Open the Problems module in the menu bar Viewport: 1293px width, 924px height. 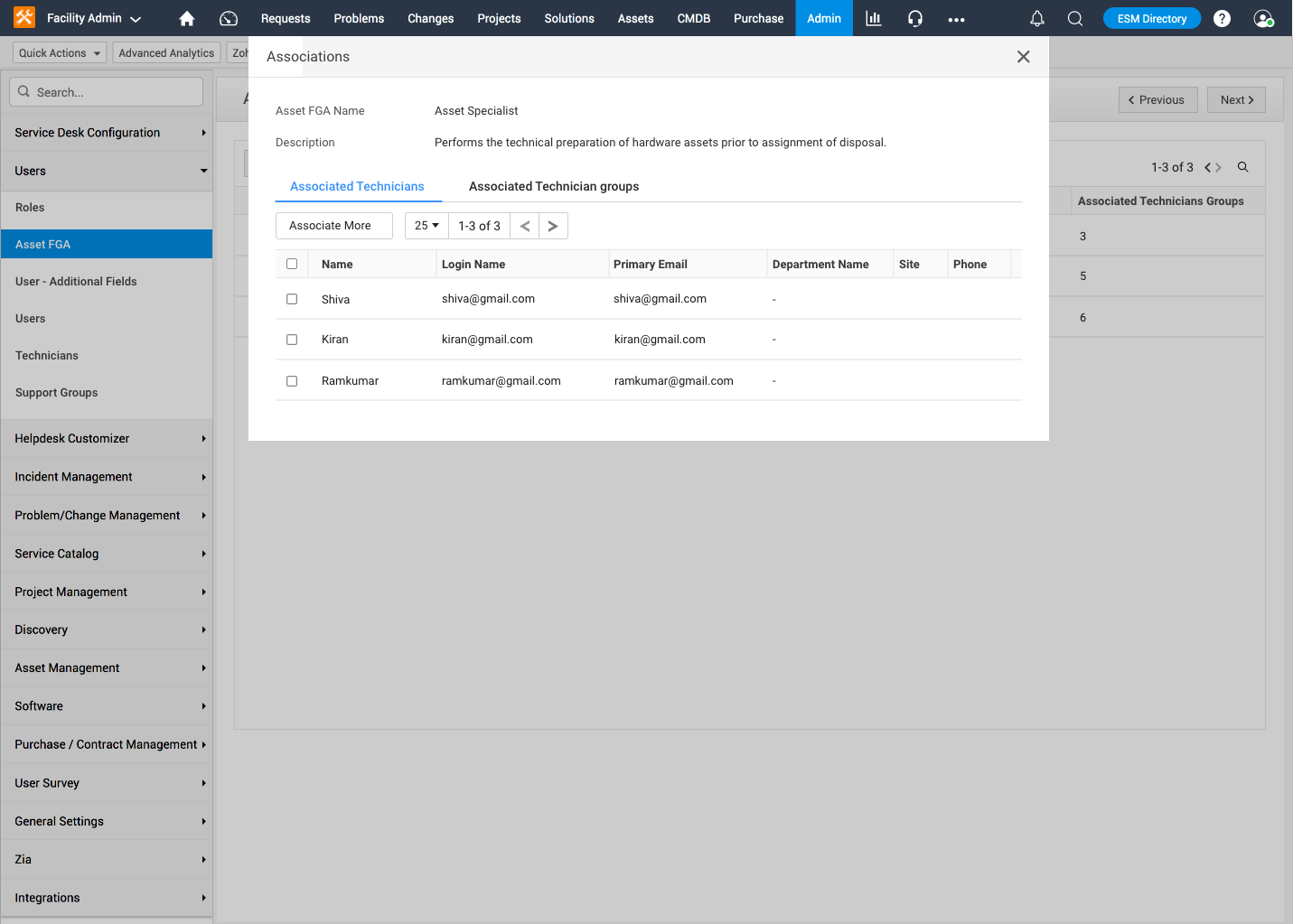(359, 18)
